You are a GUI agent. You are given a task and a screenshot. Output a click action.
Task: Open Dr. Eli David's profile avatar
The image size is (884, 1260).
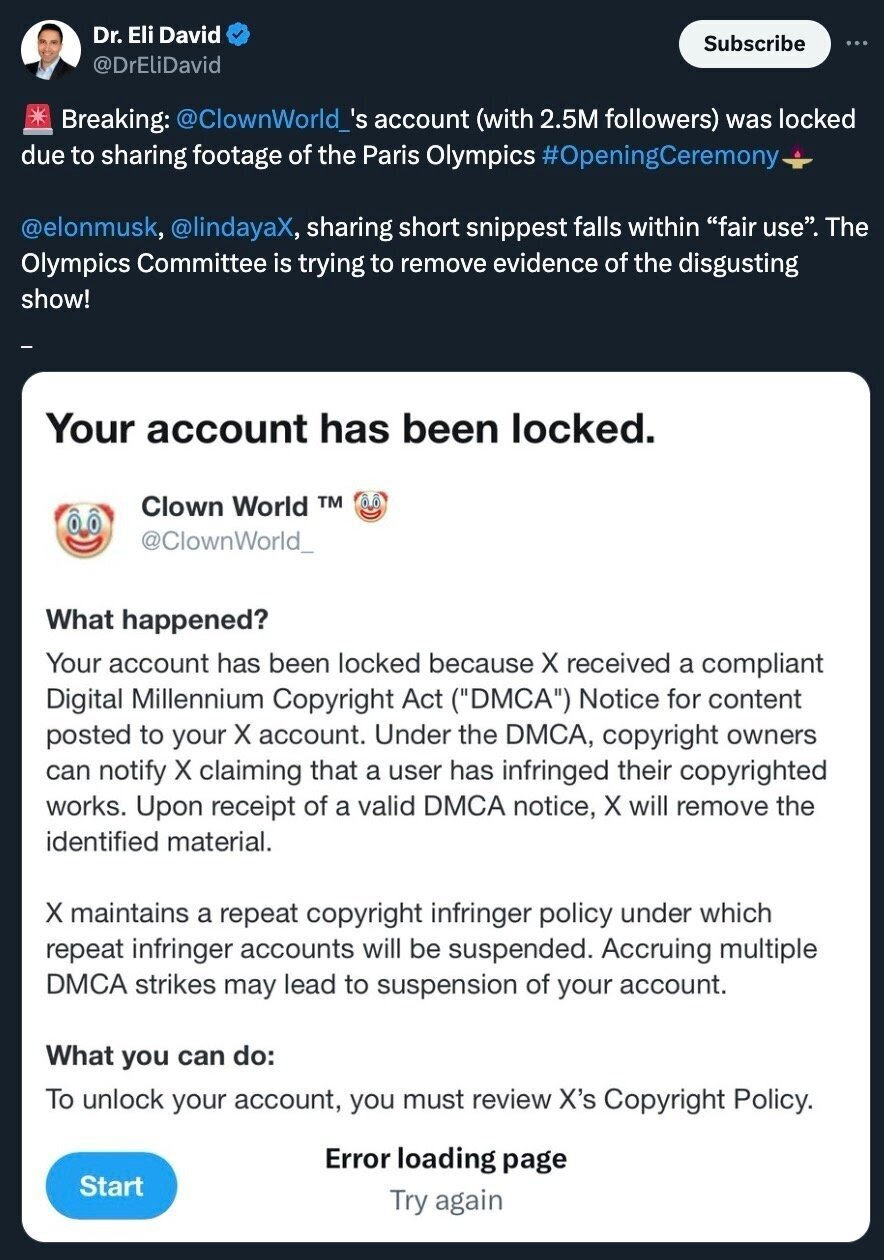click(x=50, y=49)
